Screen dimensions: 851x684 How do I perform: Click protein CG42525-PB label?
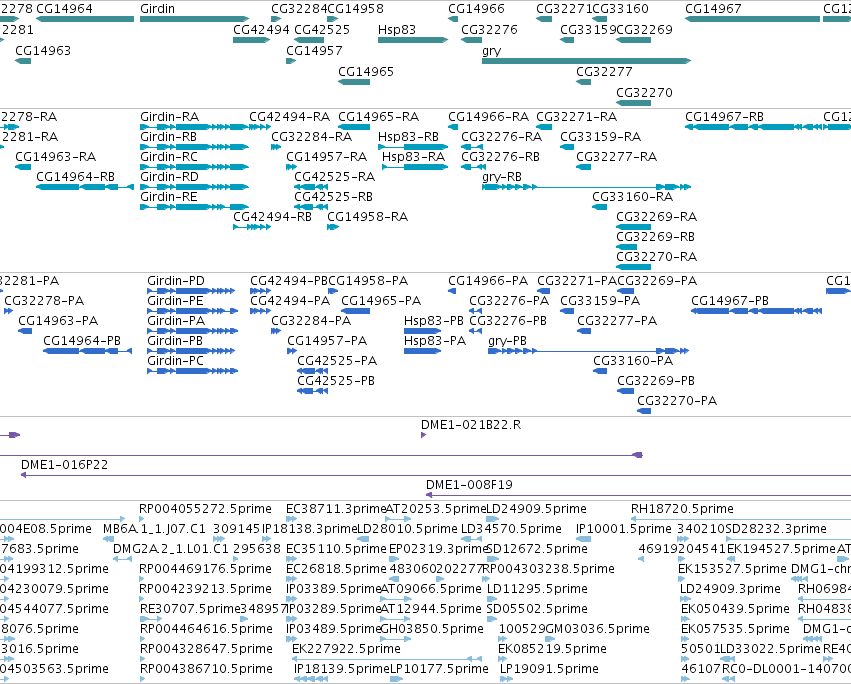coord(336,381)
